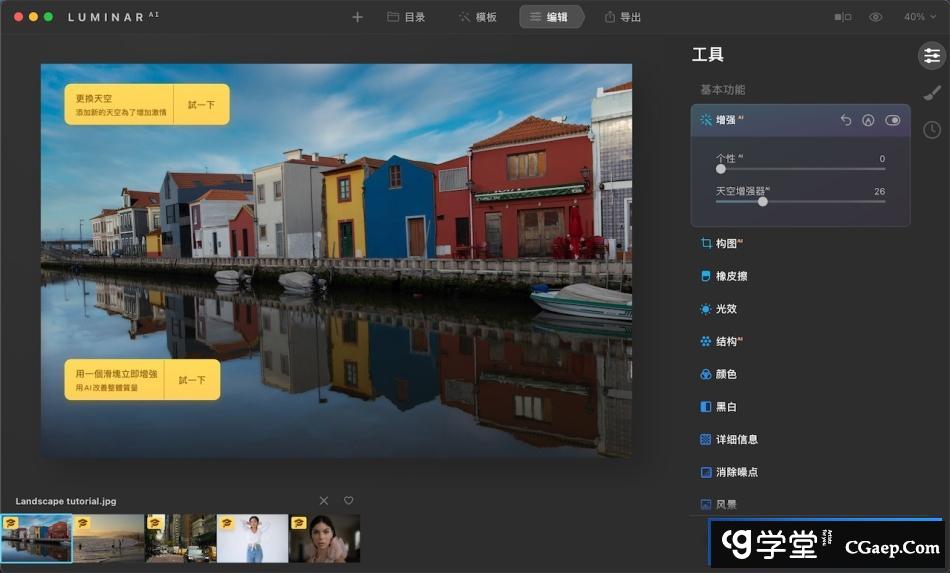Switch to the 目录 tab
Viewport: 950px width, 573px height.
(406, 17)
